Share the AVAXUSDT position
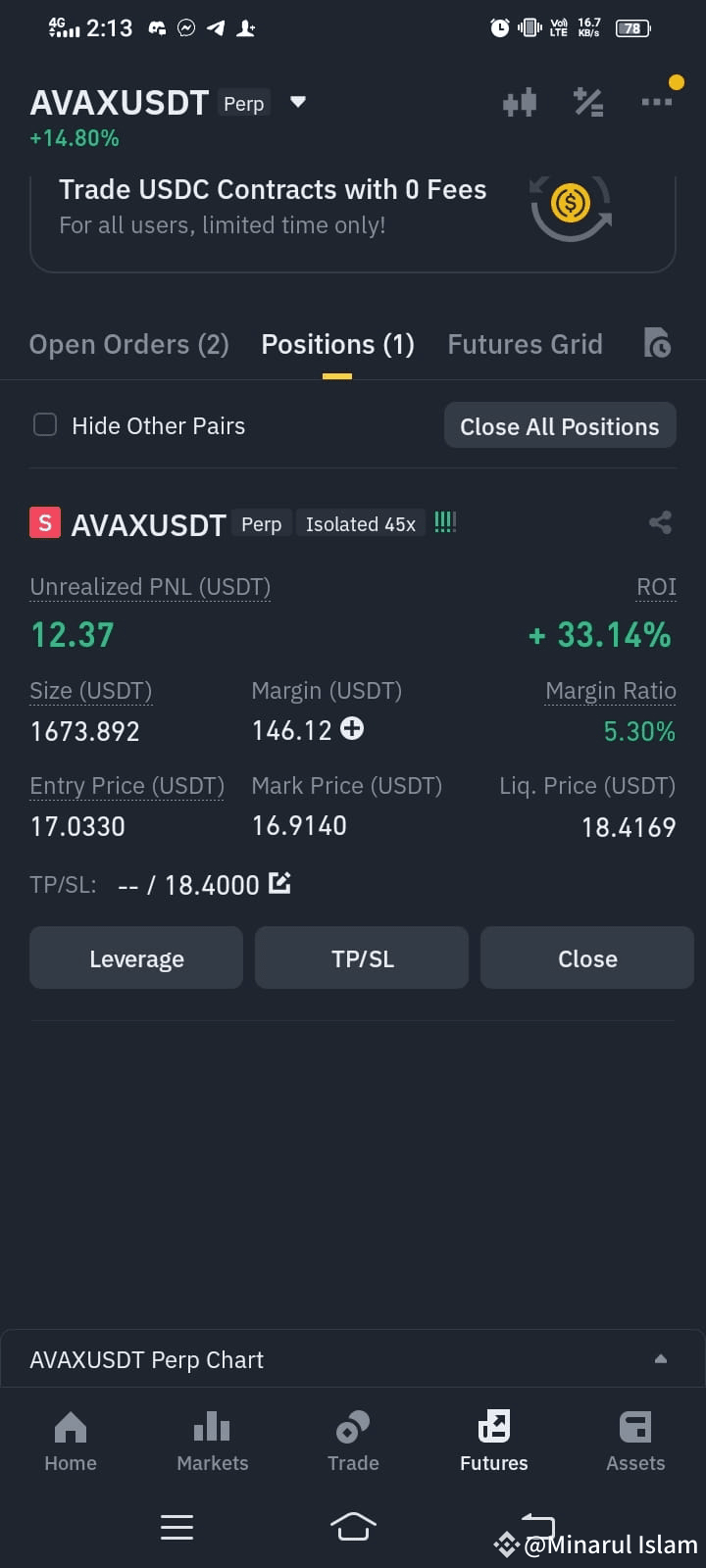This screenshot has height=1568, width=706. point(660,522)
